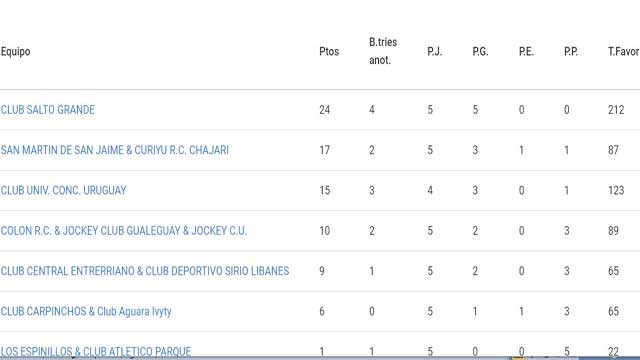Open CLUB UNIV. CONC. URUGUAY link
The image size is (640, 360).
(64, 191)
